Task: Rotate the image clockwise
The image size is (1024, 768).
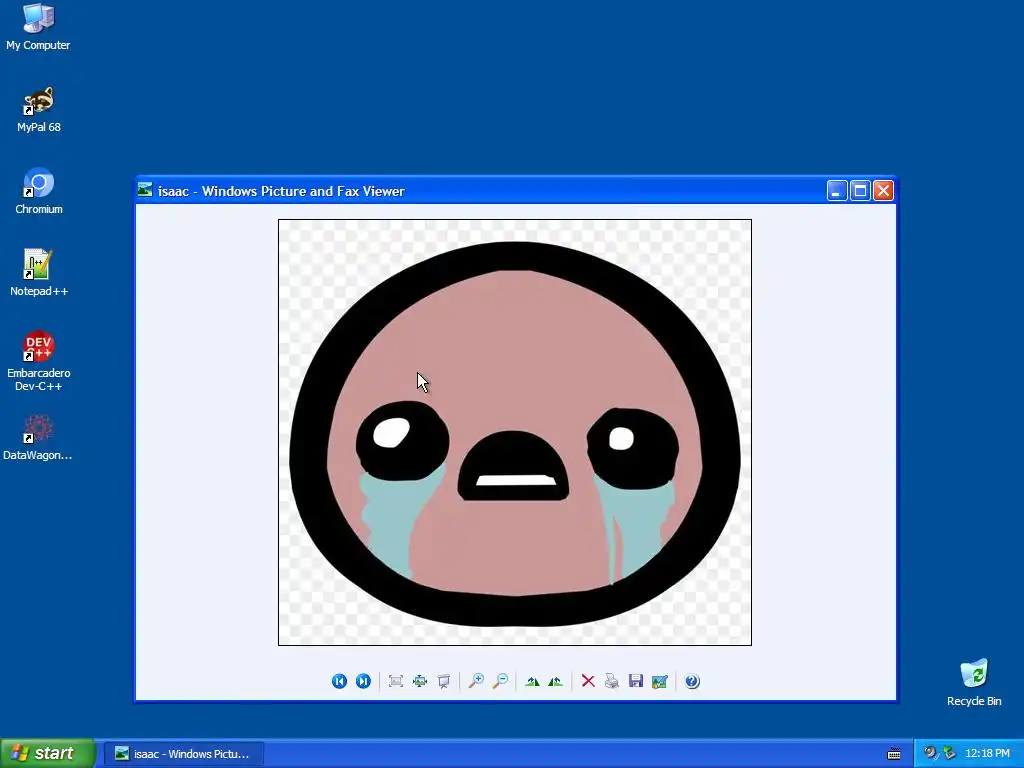Action: tap(532, 681)
